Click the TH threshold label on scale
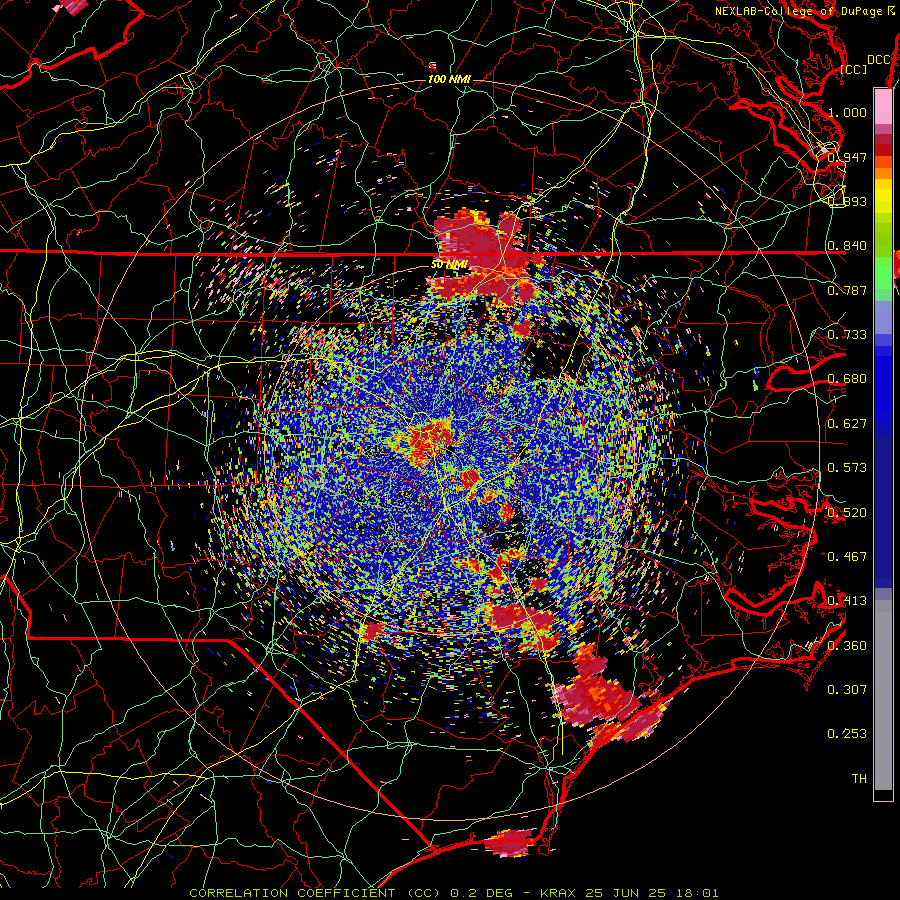The width and height of the screenshot is (900, 900). tap(859, 779)
